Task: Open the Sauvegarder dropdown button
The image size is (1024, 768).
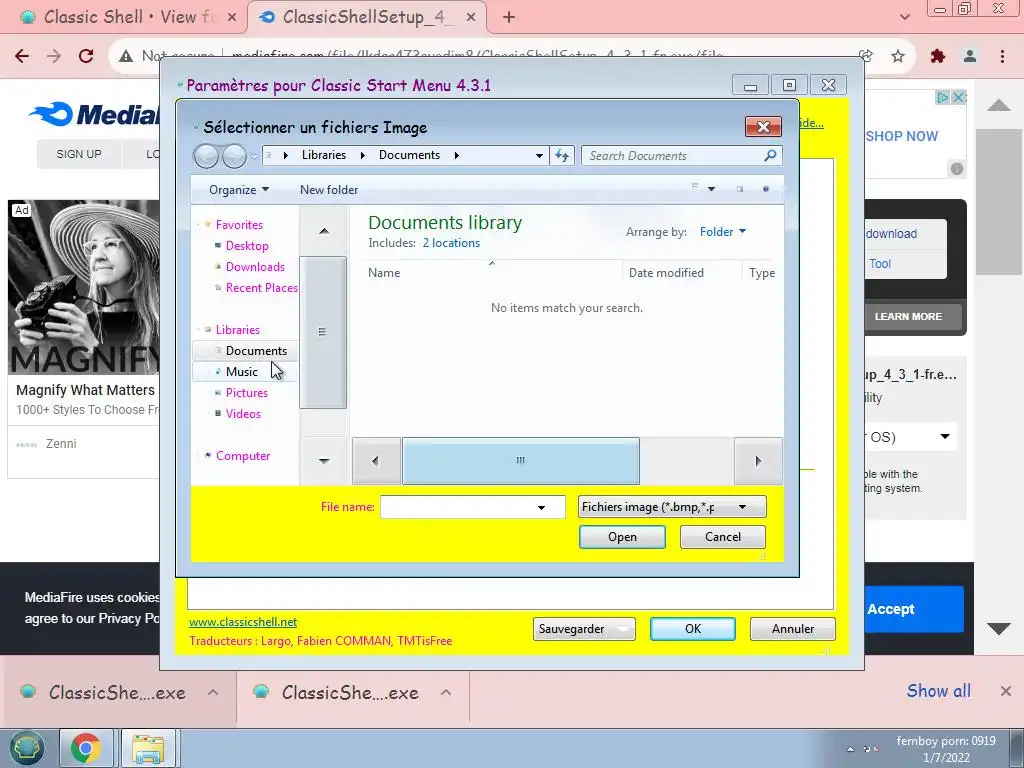Action: point(584,629)
